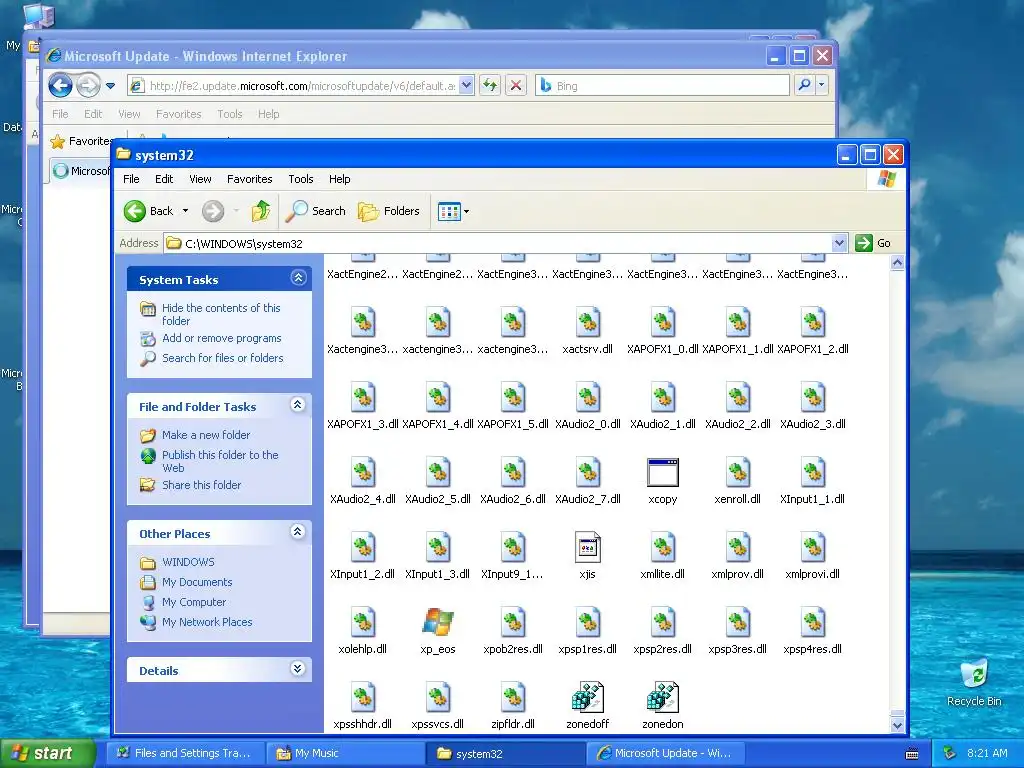Open Favorites menu in system32 window
The image size is (1024, 768).
coord(249,179)
